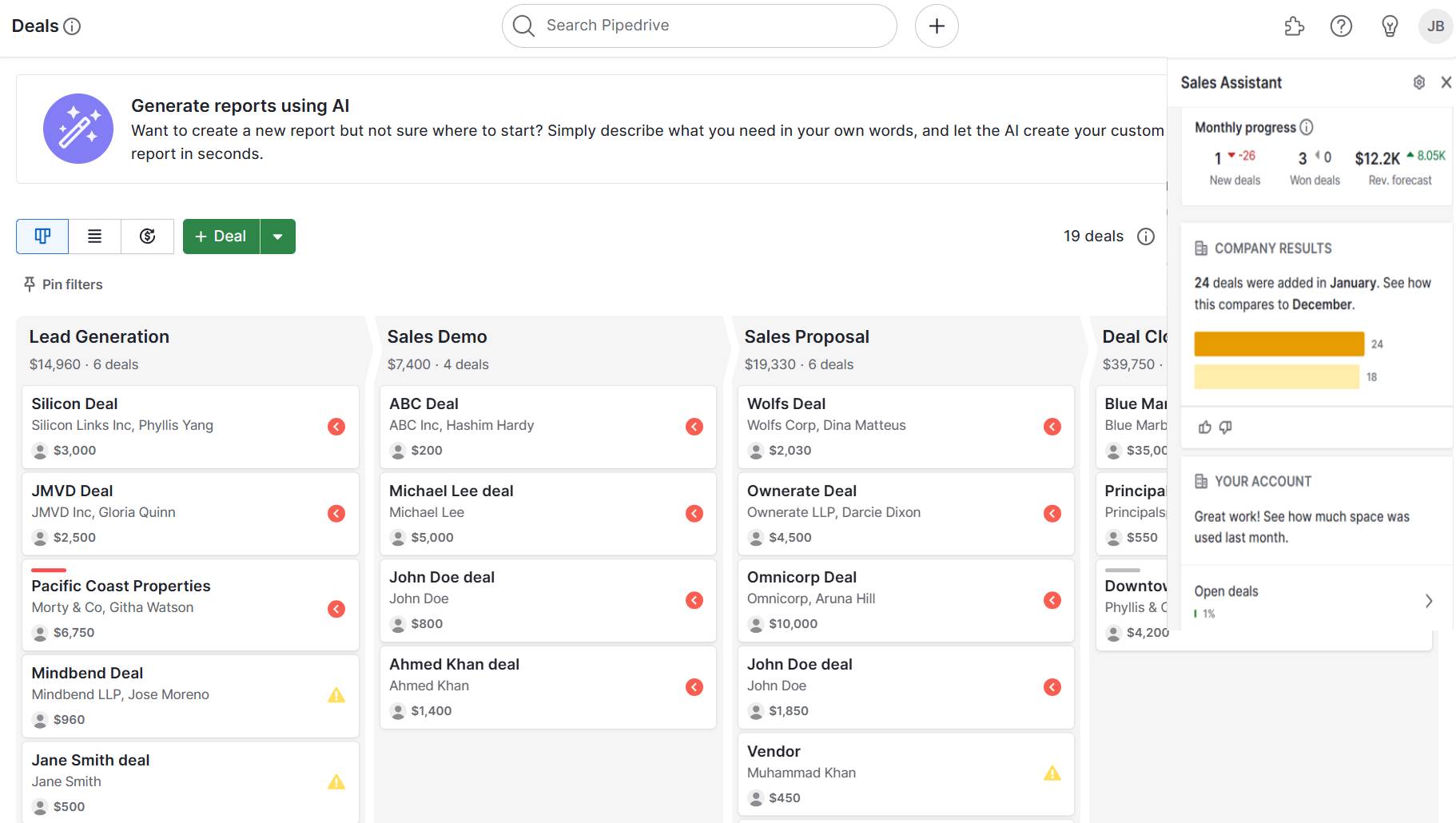Click the January deals progress bar
The width and height of the screenshot is (1456, 823).
pyautogui.click(x=1279, y=344)
